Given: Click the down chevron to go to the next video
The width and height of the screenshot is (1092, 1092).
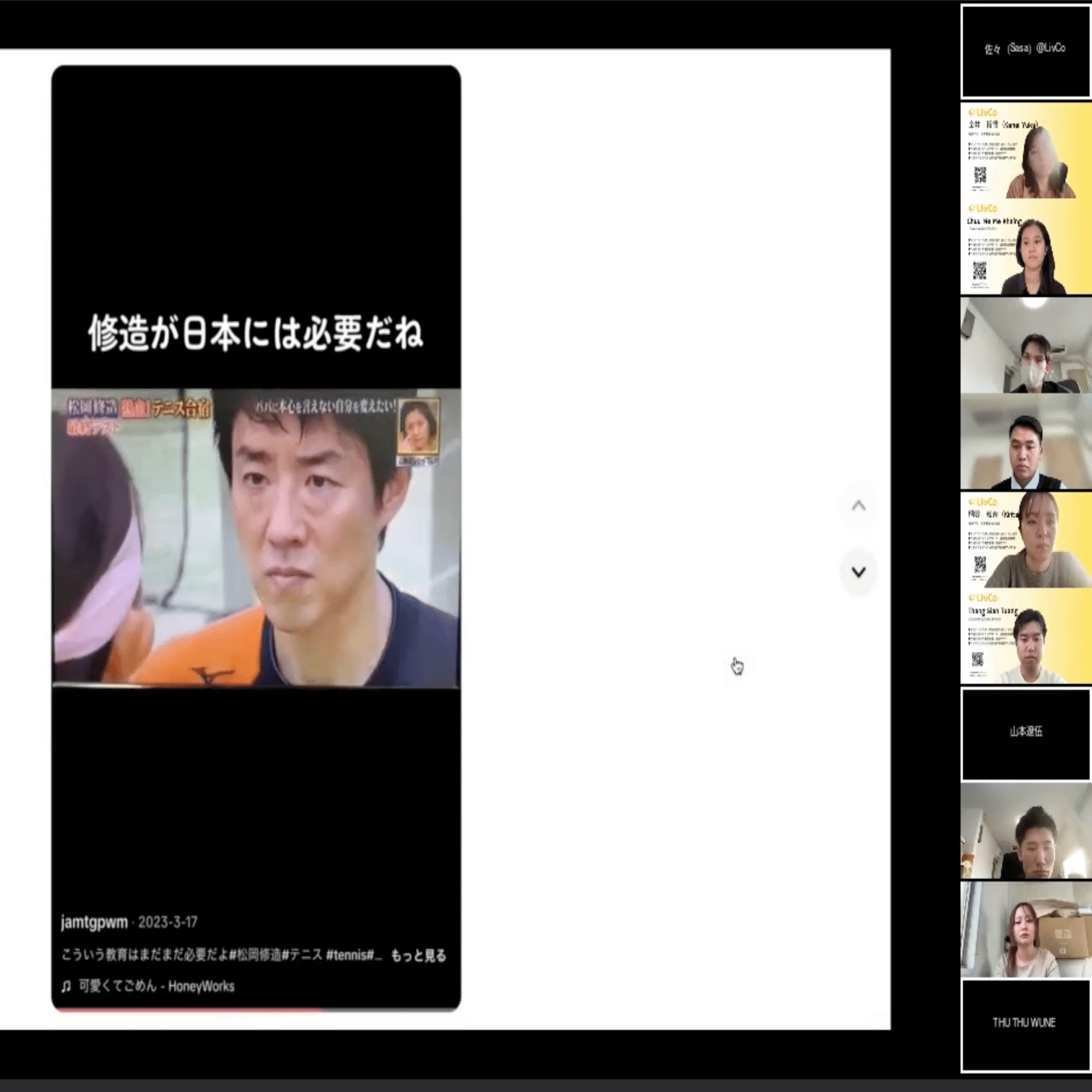Looking at the screenshot, I should [x=858, y=572].
